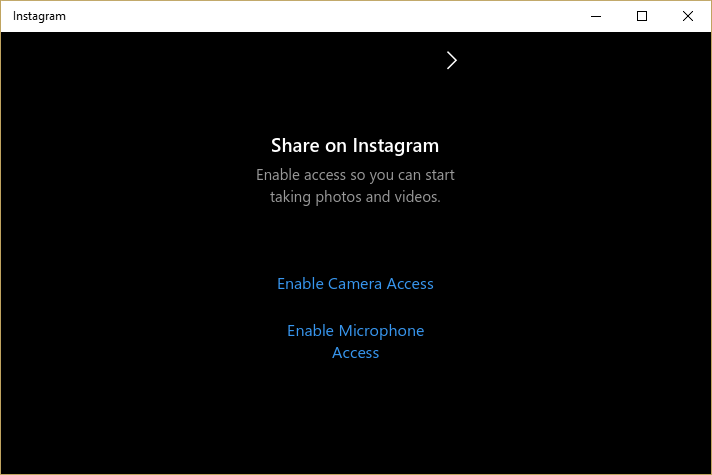Click the Instagram title in title bar
The height and width of the screenshot is (475, 712).
[x=41, y=16]
